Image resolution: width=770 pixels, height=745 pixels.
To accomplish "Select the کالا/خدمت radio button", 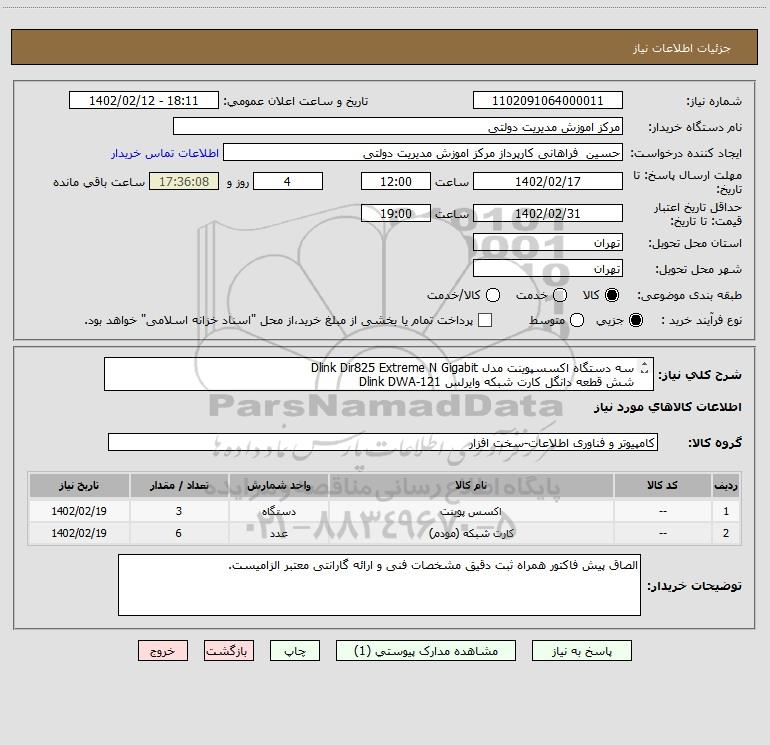I will click(x=493, y=295).
